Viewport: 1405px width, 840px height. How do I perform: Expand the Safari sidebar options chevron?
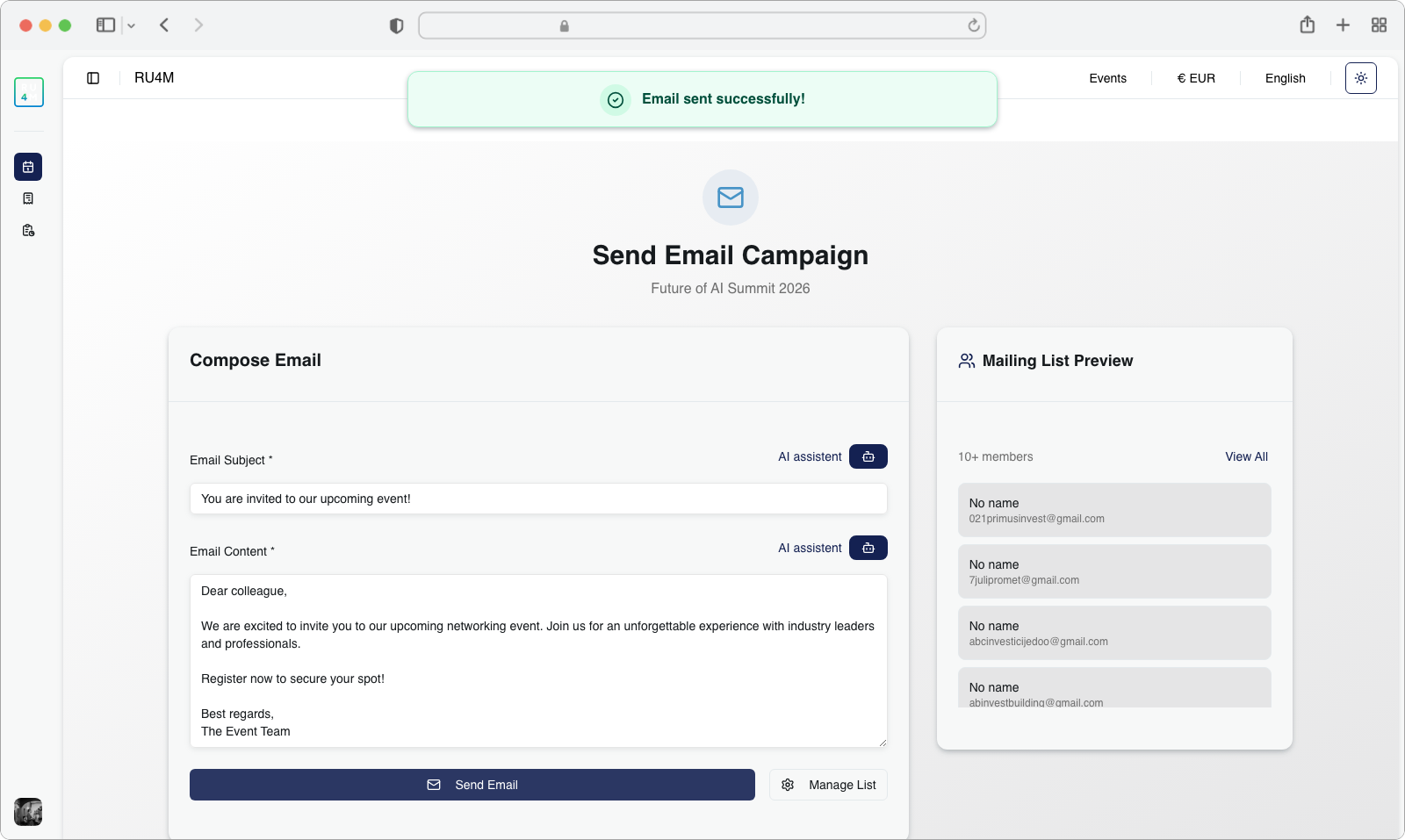[132, 26]
